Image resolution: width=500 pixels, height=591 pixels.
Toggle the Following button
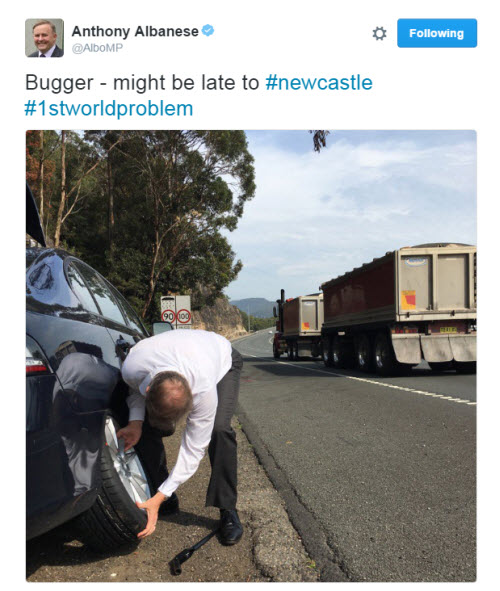(x=437, y=33)
